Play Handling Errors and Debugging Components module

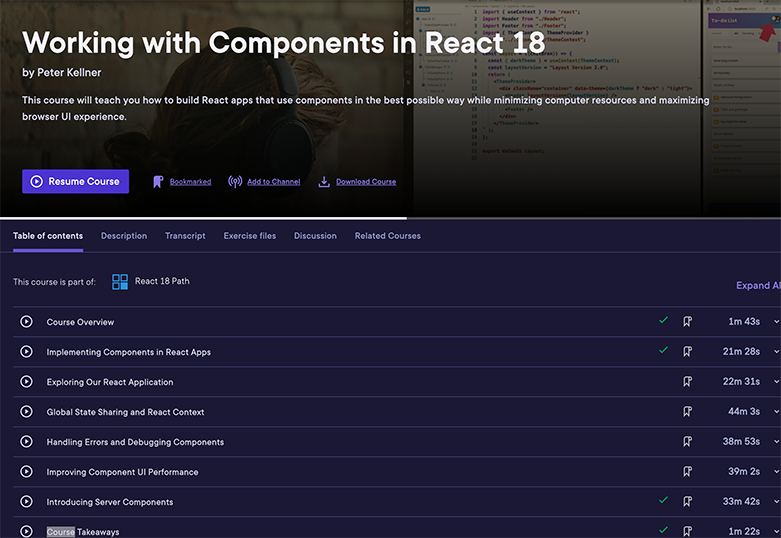[26, 441]
